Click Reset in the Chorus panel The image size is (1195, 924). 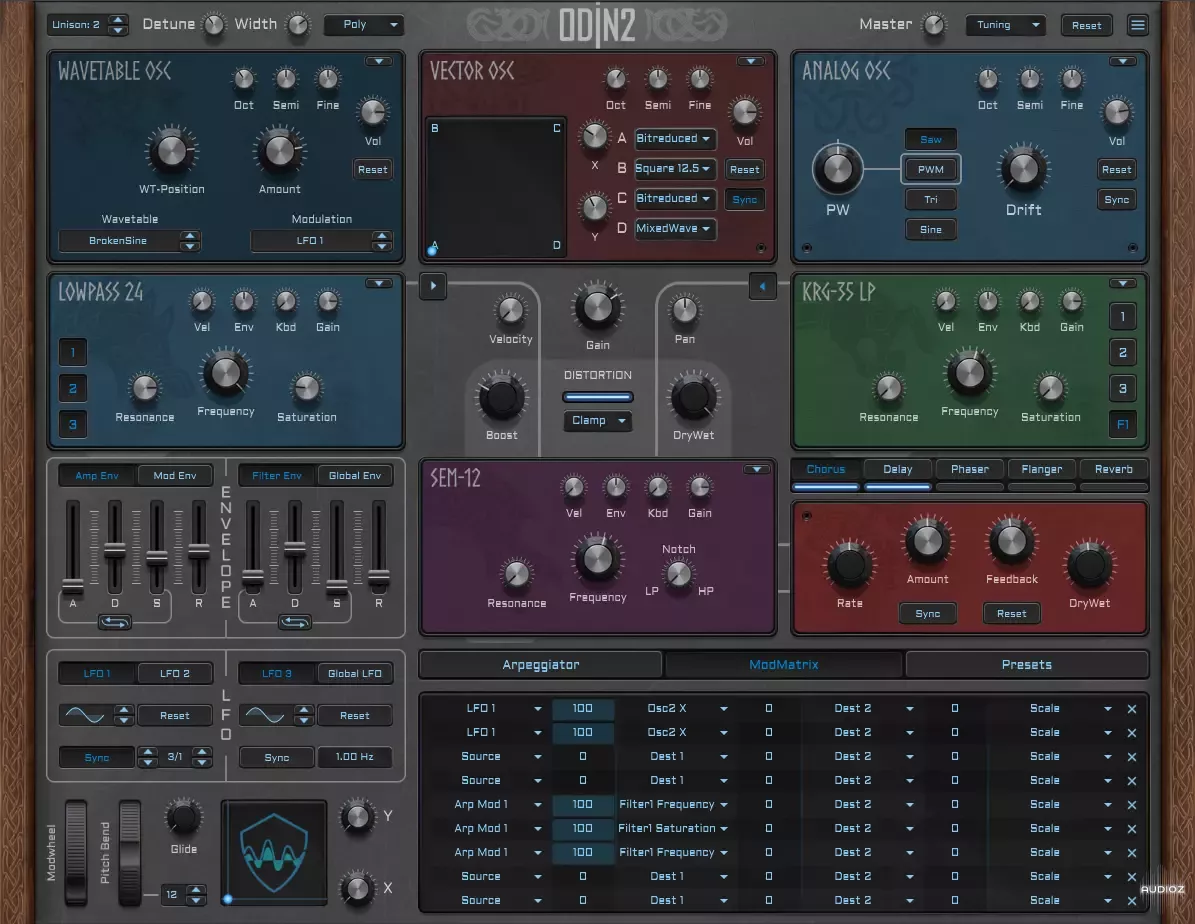pyautogui.click(x=1011, y=614)
